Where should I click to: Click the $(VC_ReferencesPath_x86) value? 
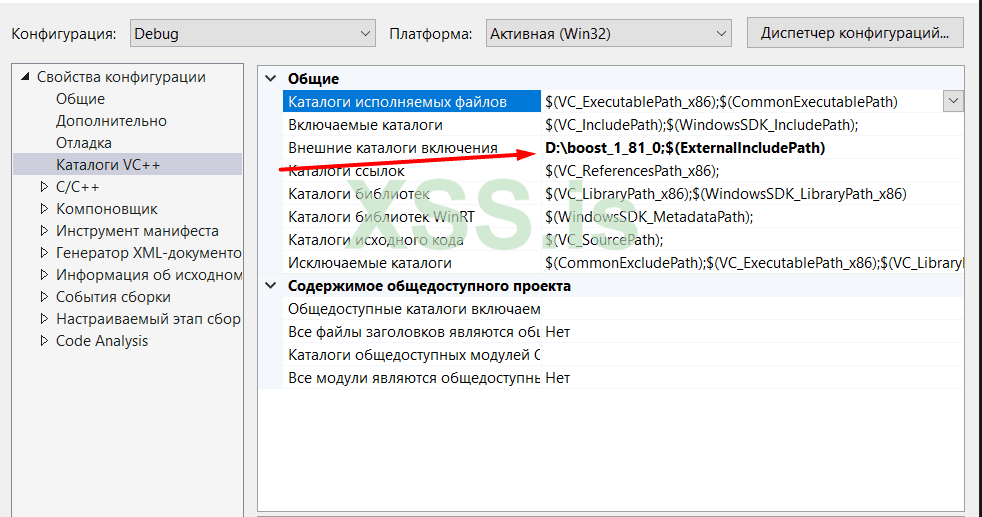753,171
